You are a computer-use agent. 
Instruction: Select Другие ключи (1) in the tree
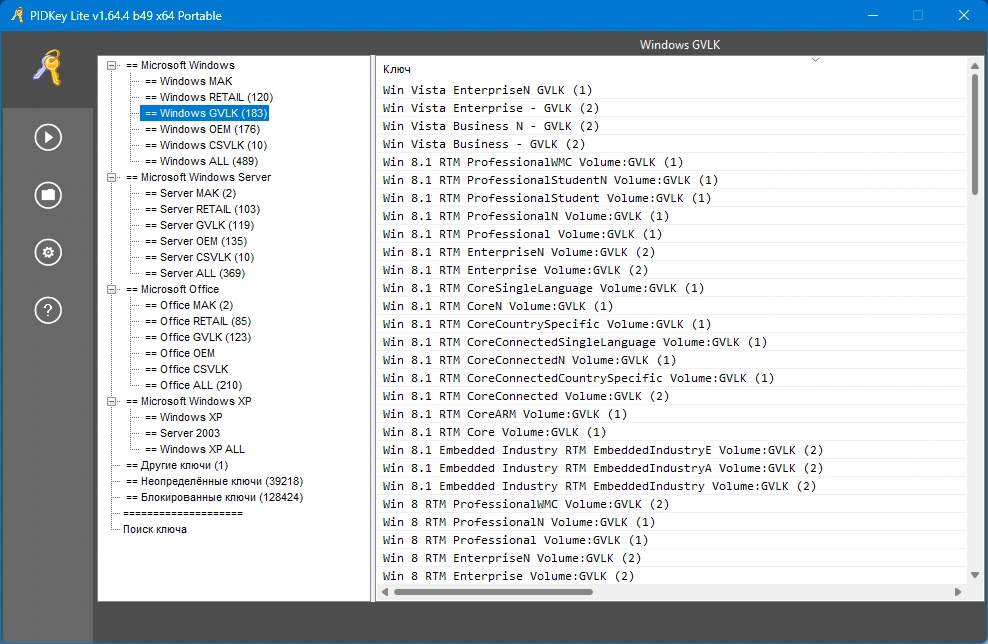click(x=177, y=466)
